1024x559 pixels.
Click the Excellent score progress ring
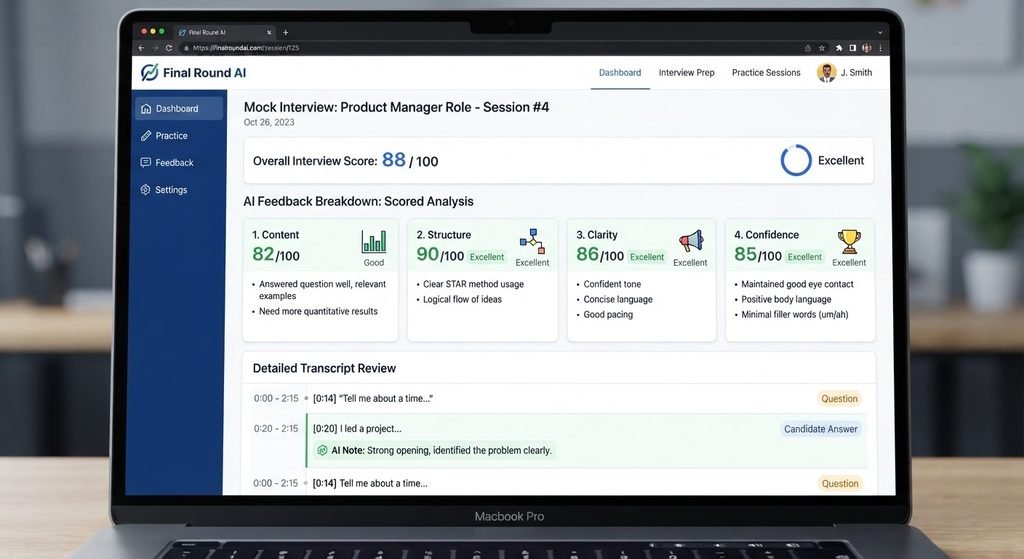[x=796, y=160]
